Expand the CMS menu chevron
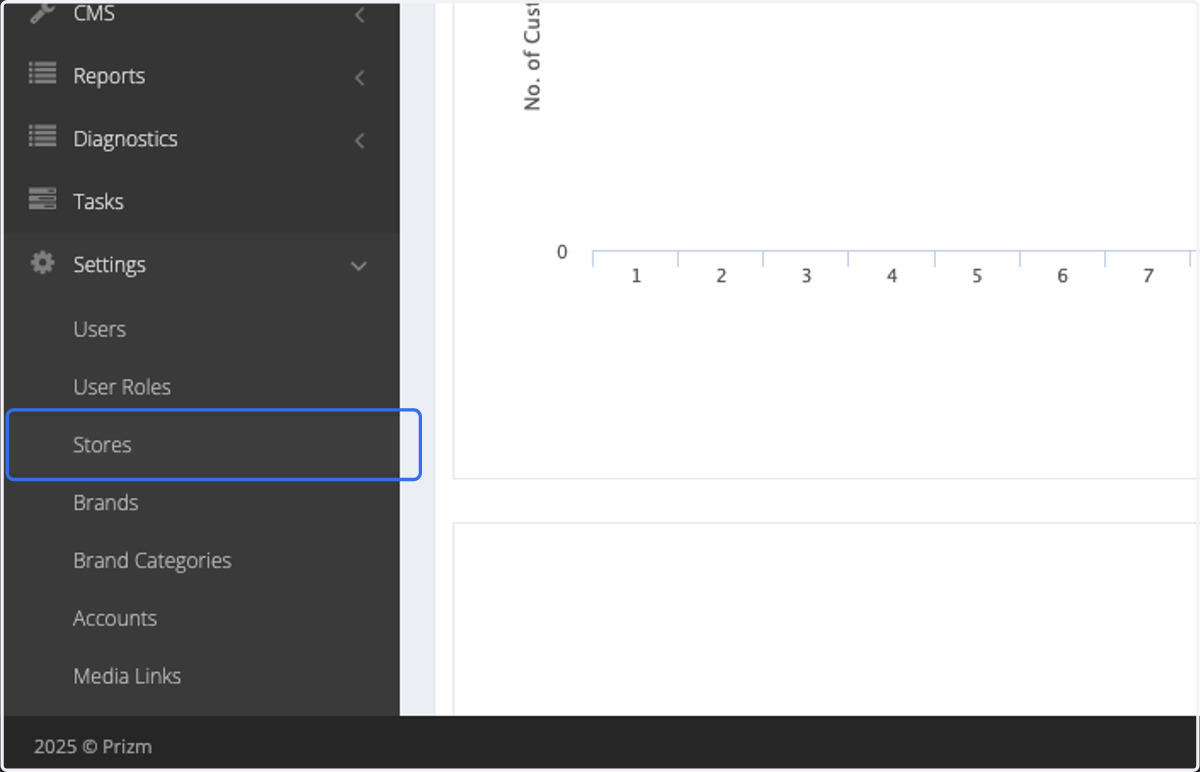Image resolution: width=1200 pixels, height=772 pixels. [x=359, y=15]
